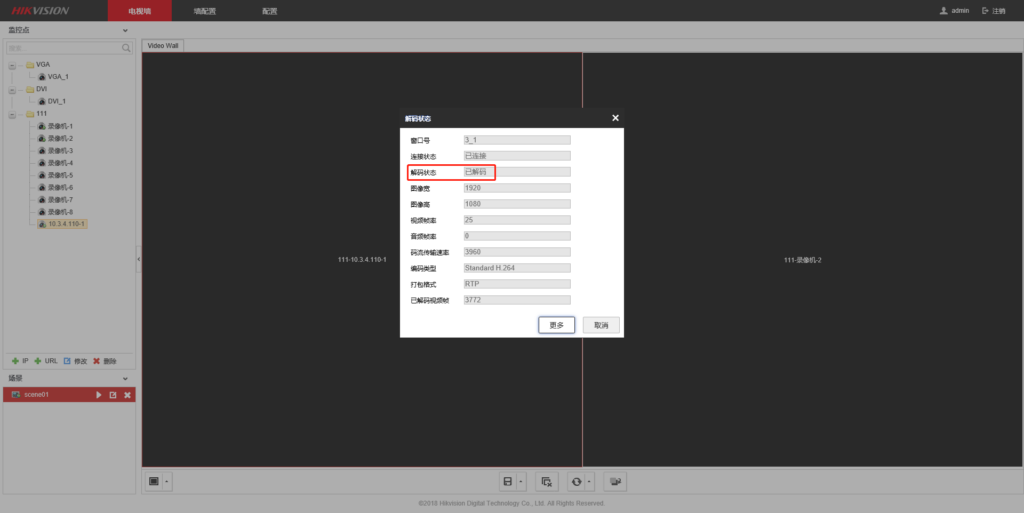
Task: Collapse the DVI tree folder
Action: [x=14, y=89]
